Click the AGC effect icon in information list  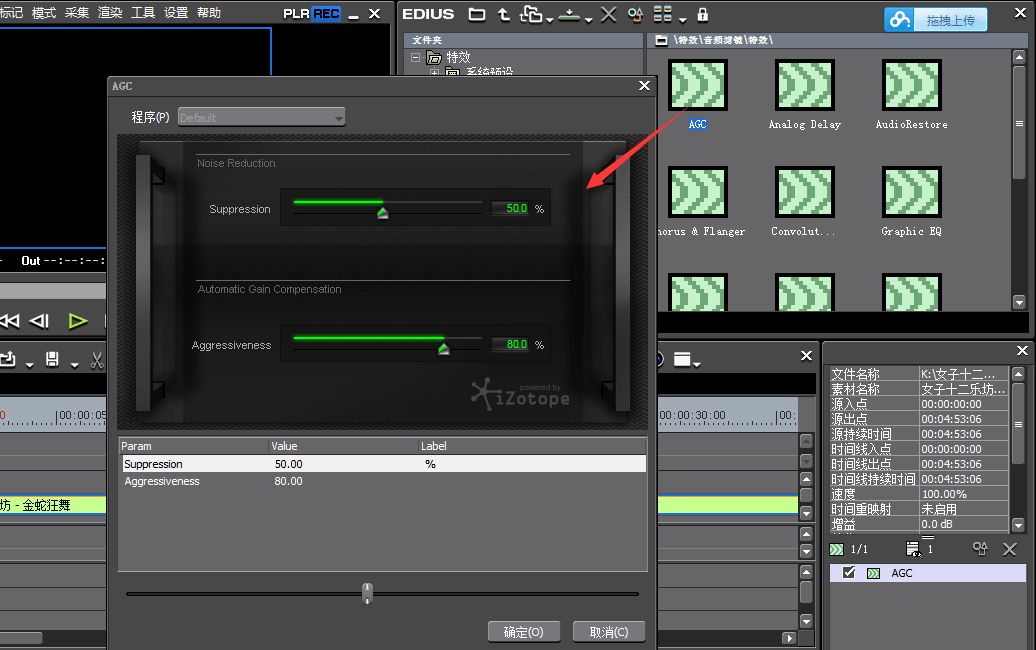[x=873, y=573]
